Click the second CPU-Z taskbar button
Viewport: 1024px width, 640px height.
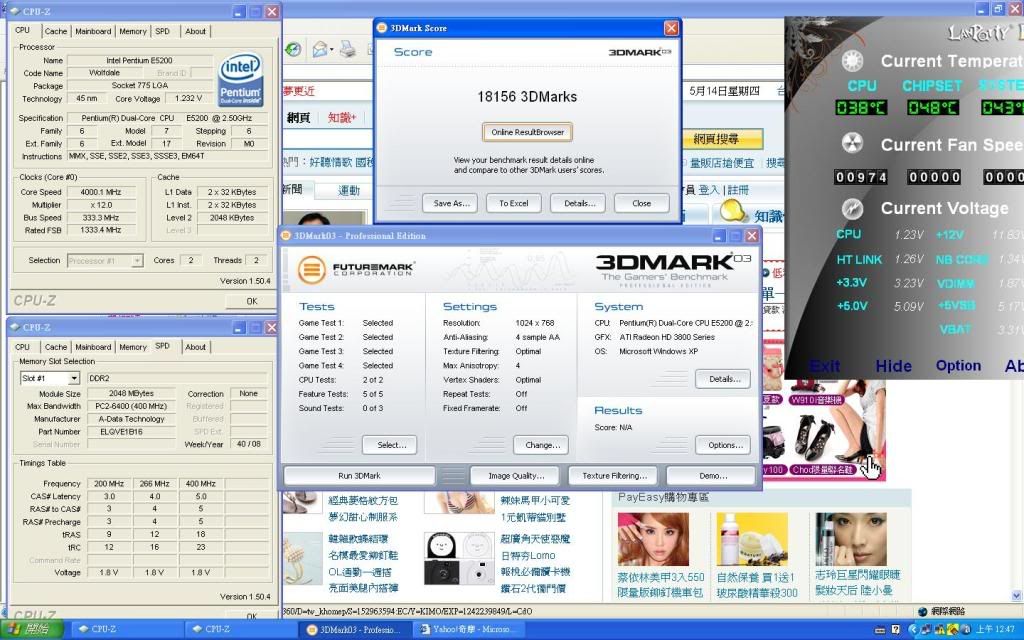click(241, 629)
